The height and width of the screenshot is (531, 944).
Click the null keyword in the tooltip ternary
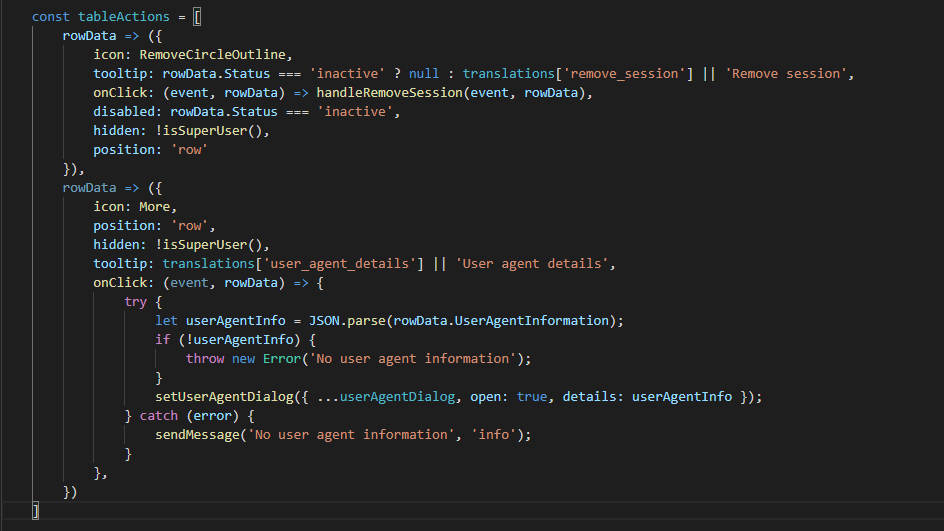tap(424, 73)
